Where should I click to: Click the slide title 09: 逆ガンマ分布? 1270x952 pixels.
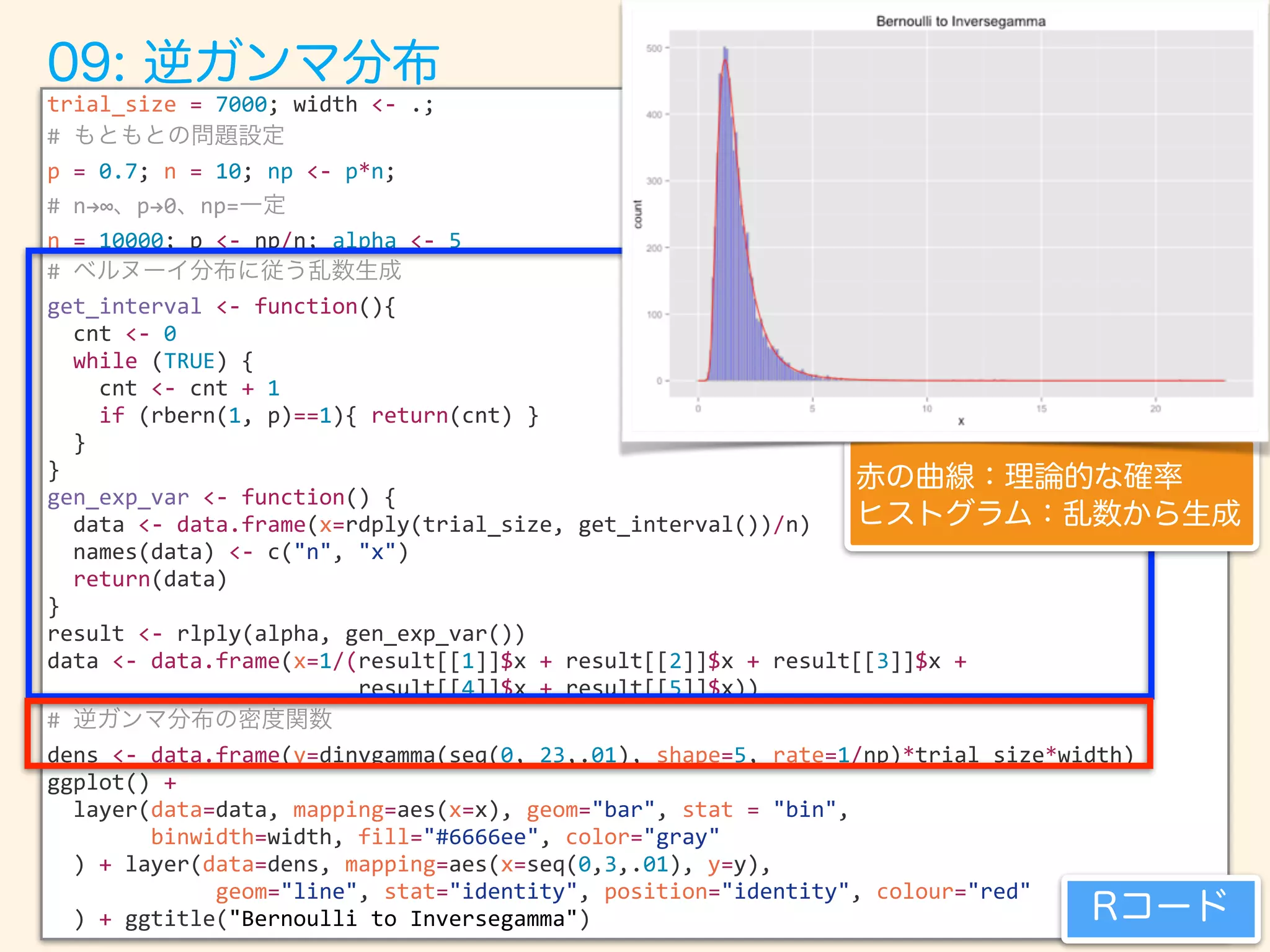243,62
